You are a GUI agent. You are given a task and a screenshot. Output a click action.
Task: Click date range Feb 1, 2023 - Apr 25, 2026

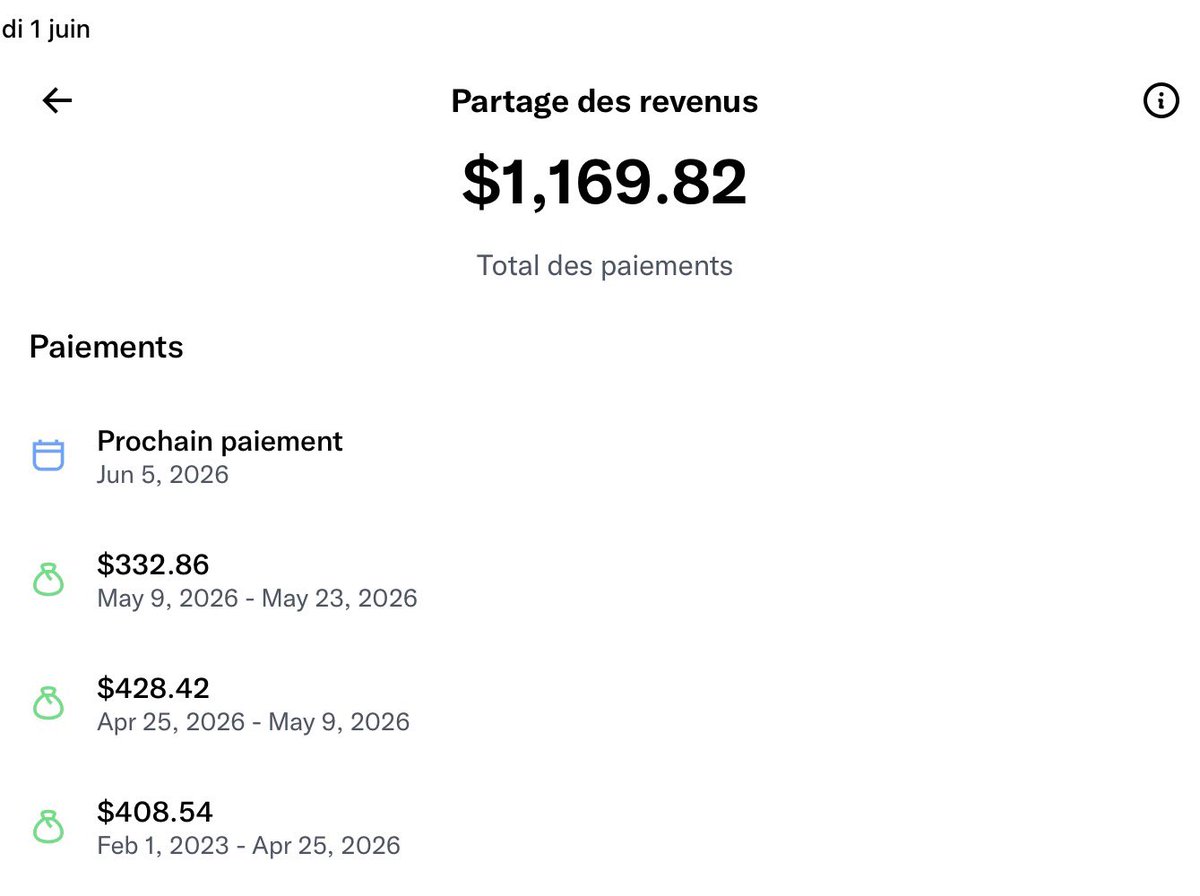(x=249, y=846)
